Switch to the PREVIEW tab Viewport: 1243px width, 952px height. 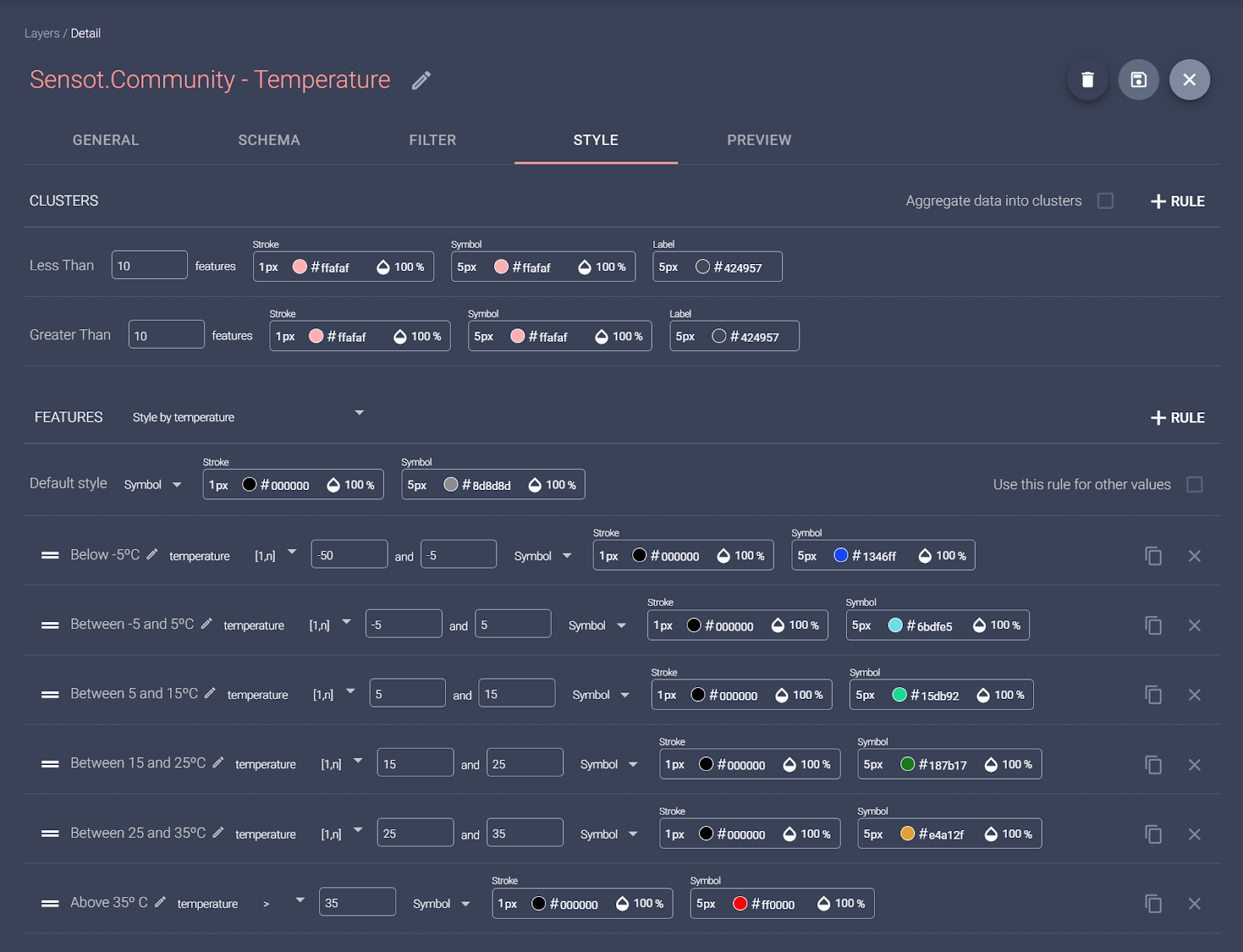pos(759,140)
